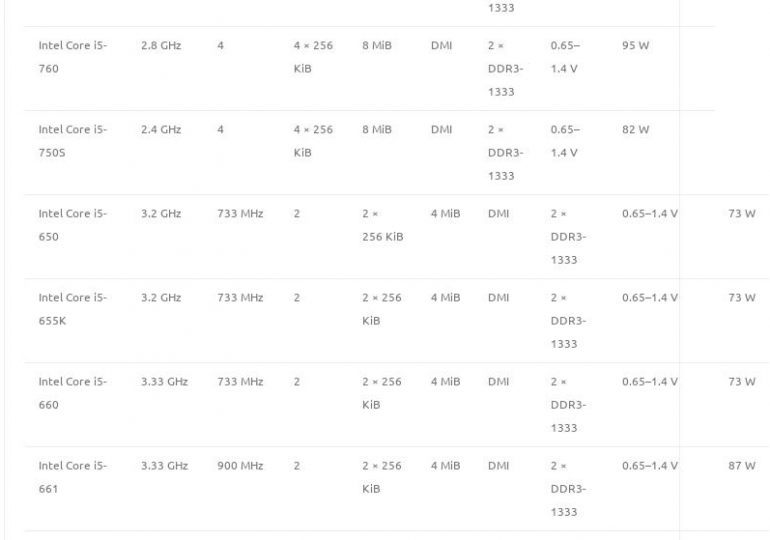The height and width of the screenshot is (540, 770).
Task: Click the 8 MiB cache cell for i5-760
Action: pyautogui.click(x=377, y=46)
